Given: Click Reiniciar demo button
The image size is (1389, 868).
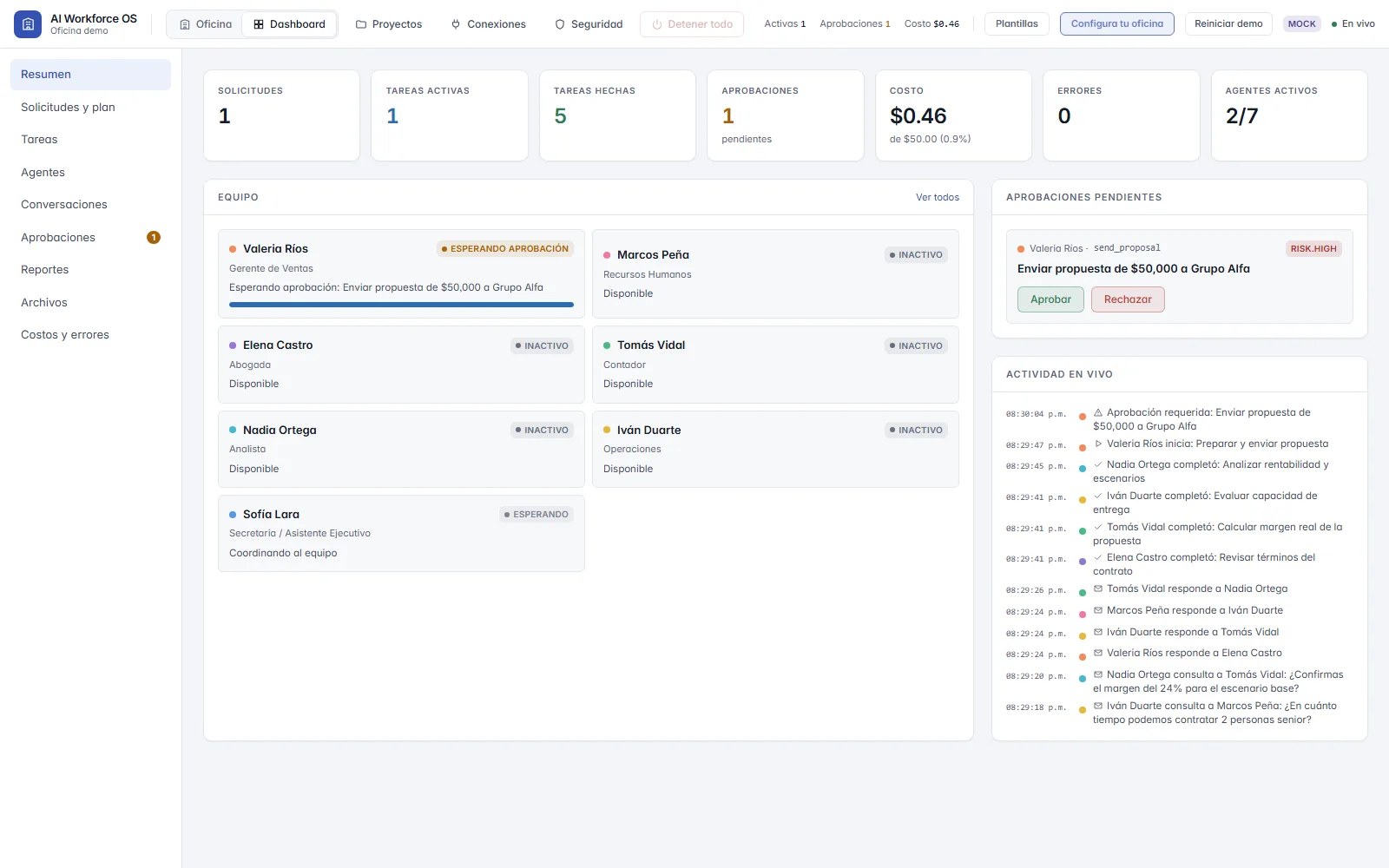Looking at the screenshot, I should tap(1228, 24).
